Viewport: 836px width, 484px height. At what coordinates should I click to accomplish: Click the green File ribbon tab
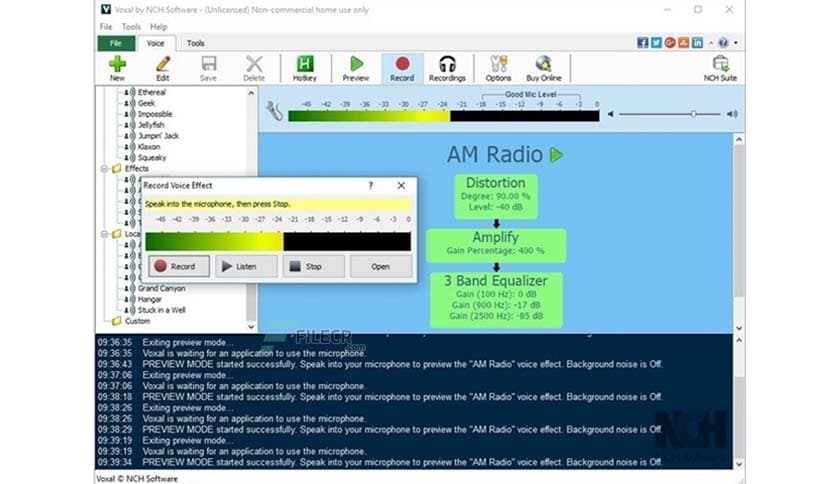[116, 43]
